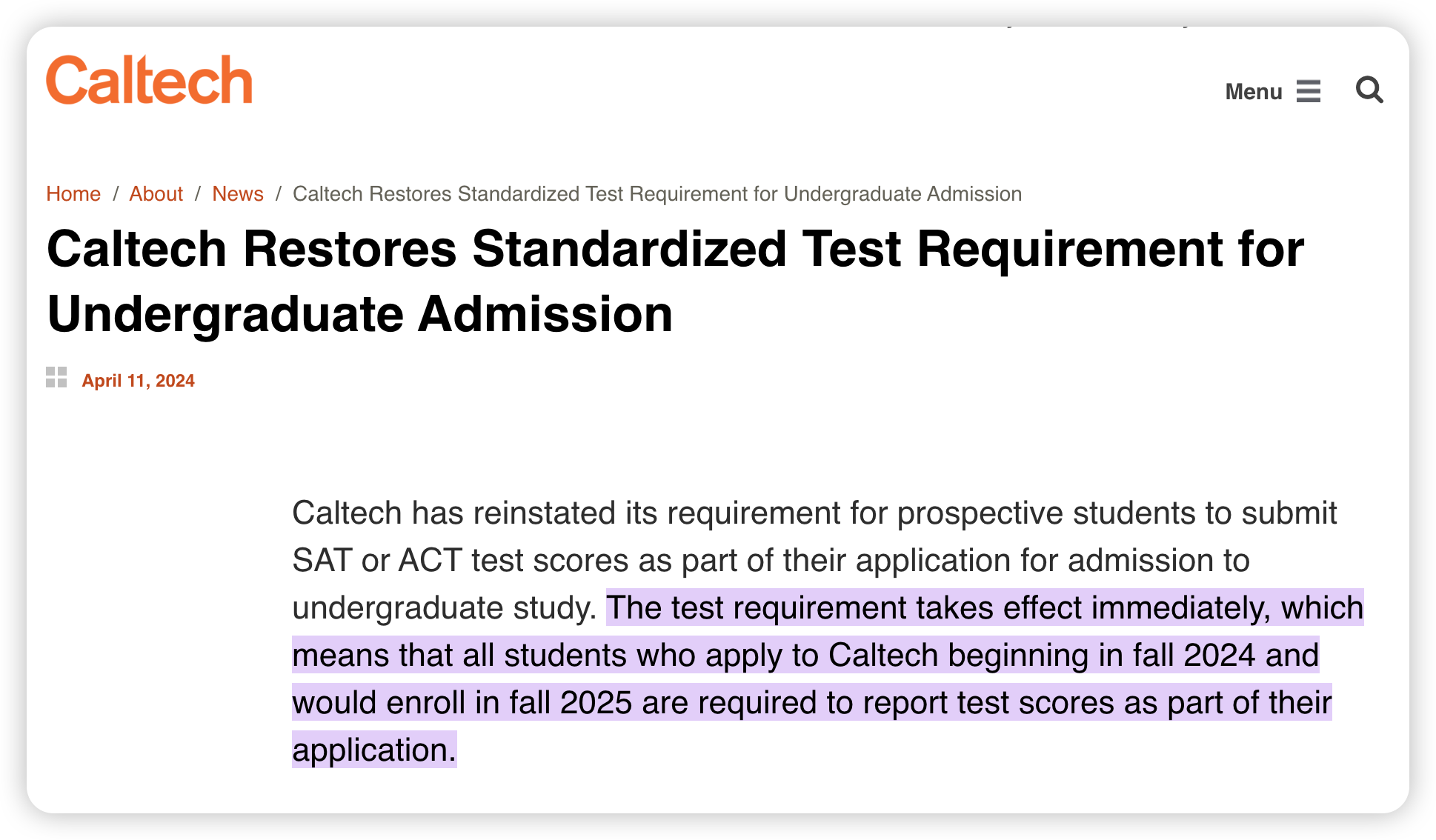Click the April 11, 2024 date link
The image size is (1436, 840).
tap(138, 381)
